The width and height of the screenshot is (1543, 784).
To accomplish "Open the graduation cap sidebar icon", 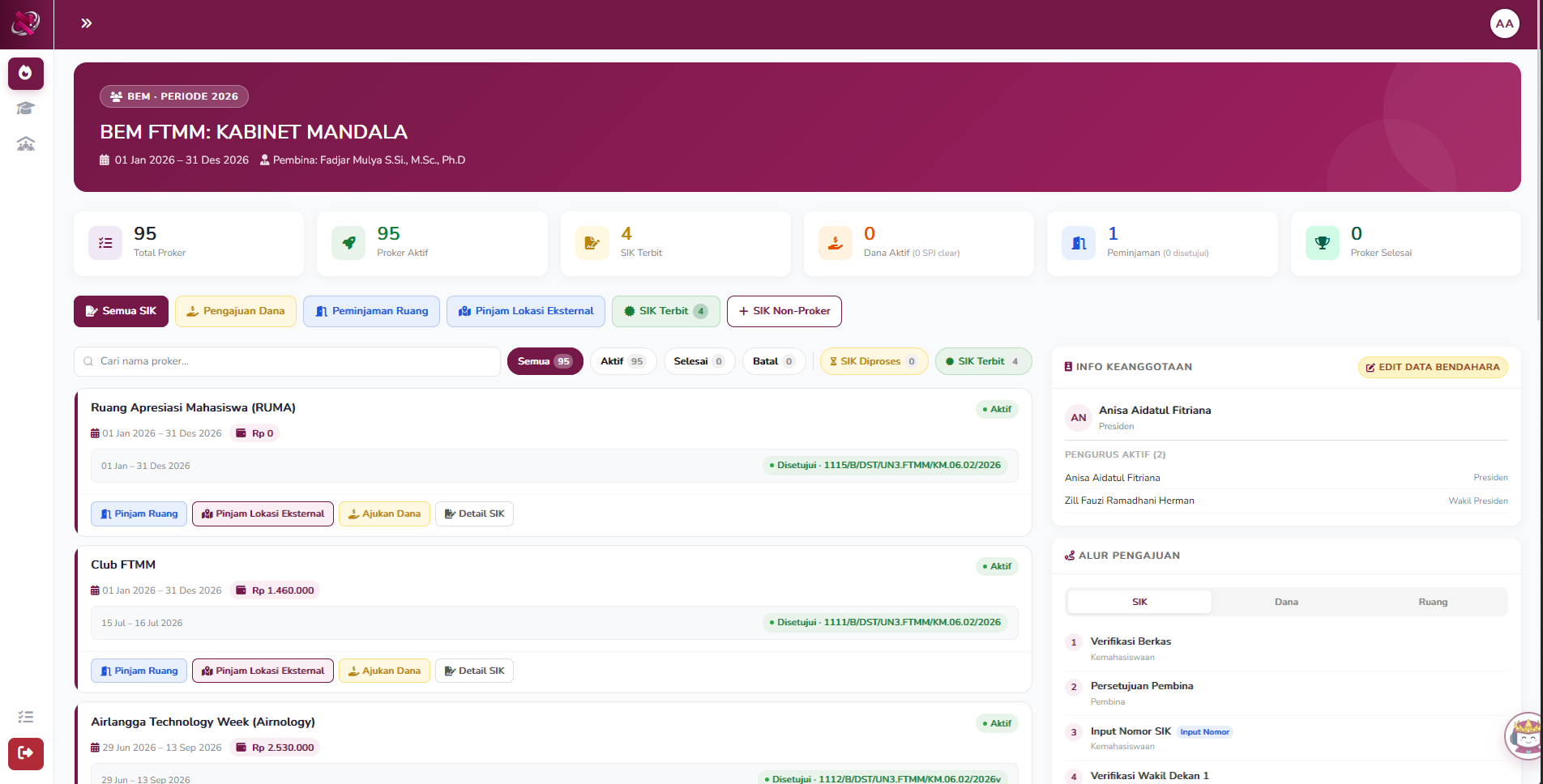I will click(x=26, y=109).
